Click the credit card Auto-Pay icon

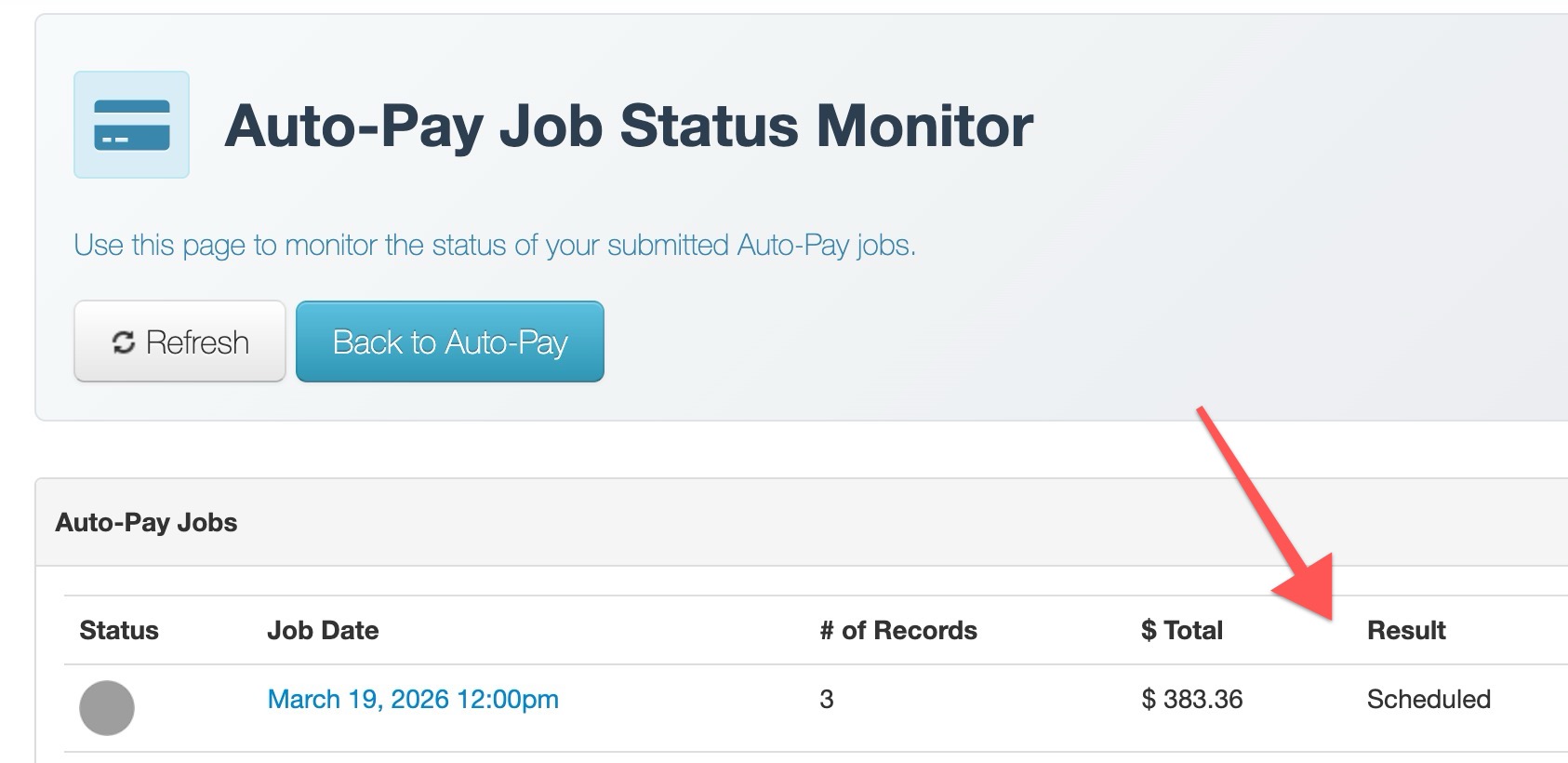click(x=131, y=125)
